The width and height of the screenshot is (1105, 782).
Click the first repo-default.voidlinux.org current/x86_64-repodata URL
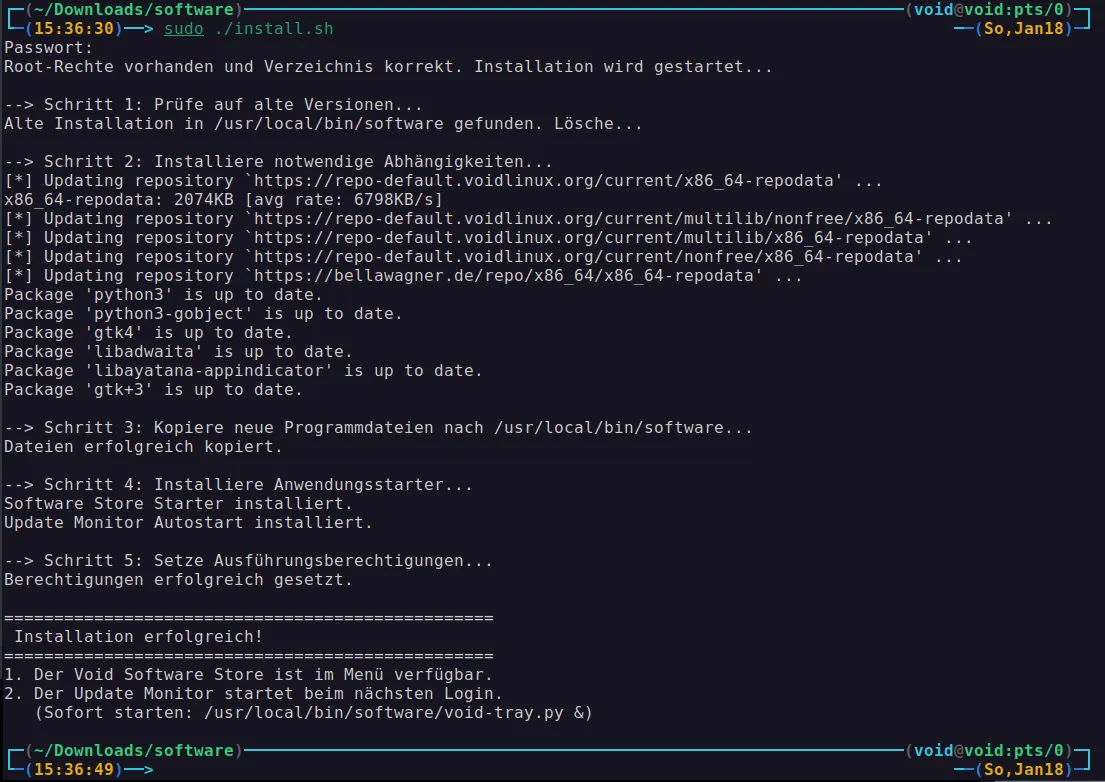[x=547, y=181]
